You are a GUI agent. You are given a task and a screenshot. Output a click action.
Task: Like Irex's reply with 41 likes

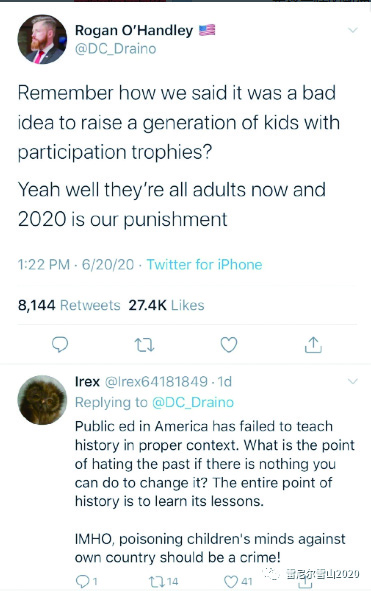point(238,581)
